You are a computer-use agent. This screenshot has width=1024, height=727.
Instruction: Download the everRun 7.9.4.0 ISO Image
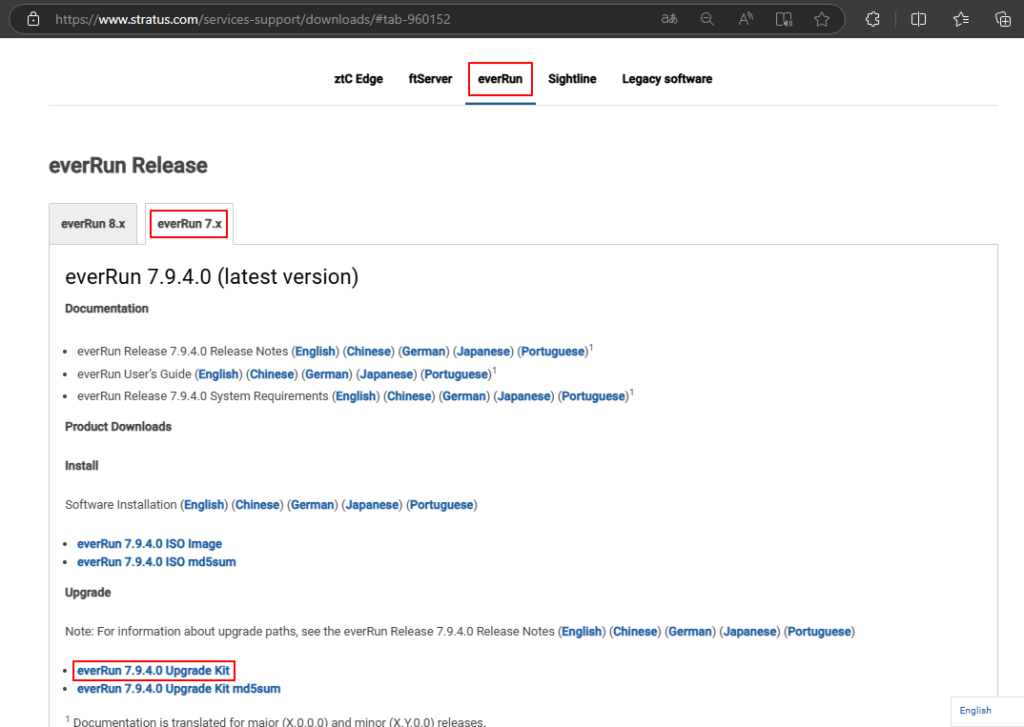(x=150, y=544)
